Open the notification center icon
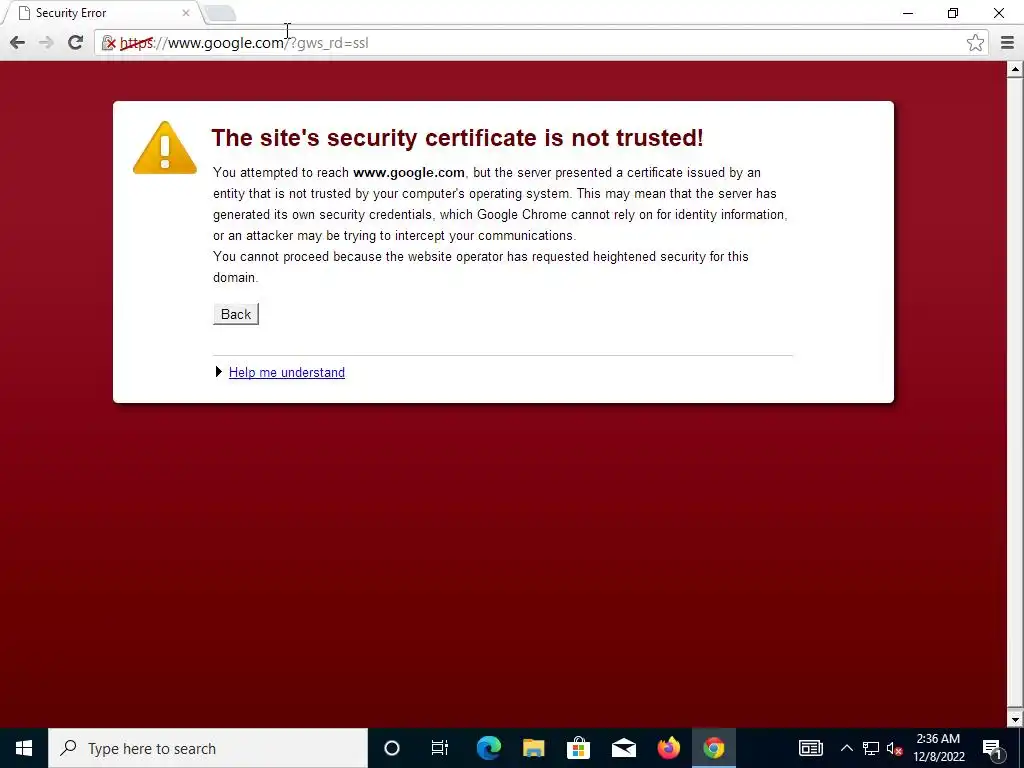The width and height of the screenshot is (1024, 768). pyautogui.click(x=992, y=748)
